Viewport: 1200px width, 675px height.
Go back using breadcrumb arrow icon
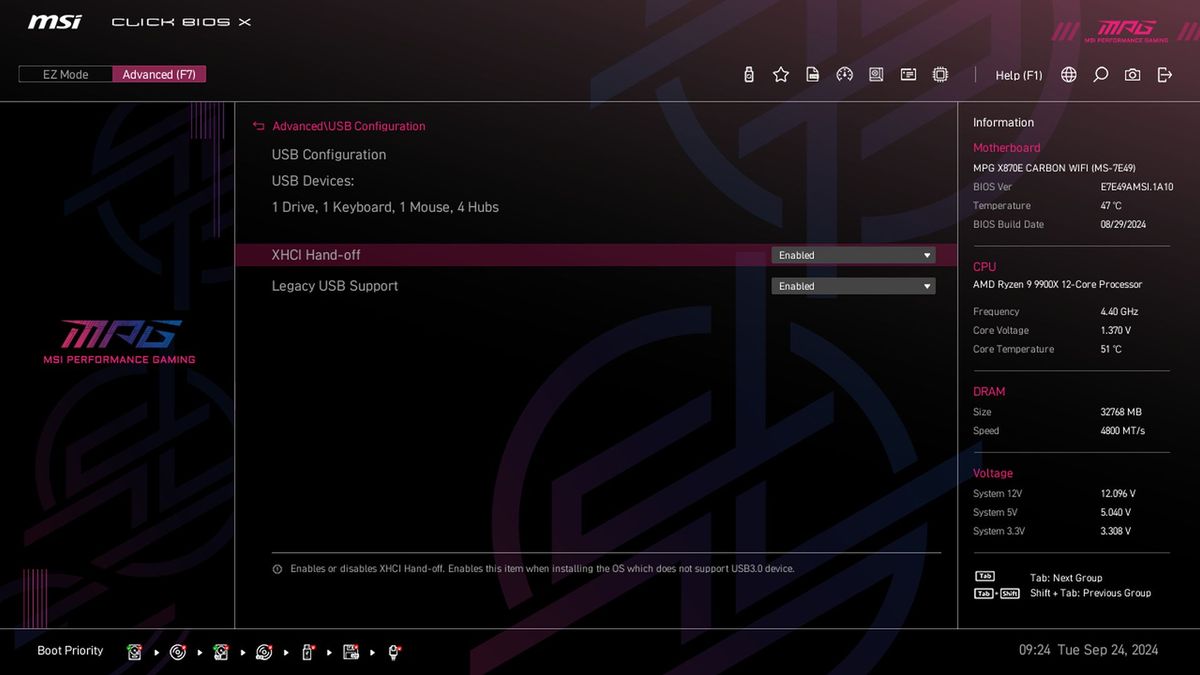tap(259, 126)
